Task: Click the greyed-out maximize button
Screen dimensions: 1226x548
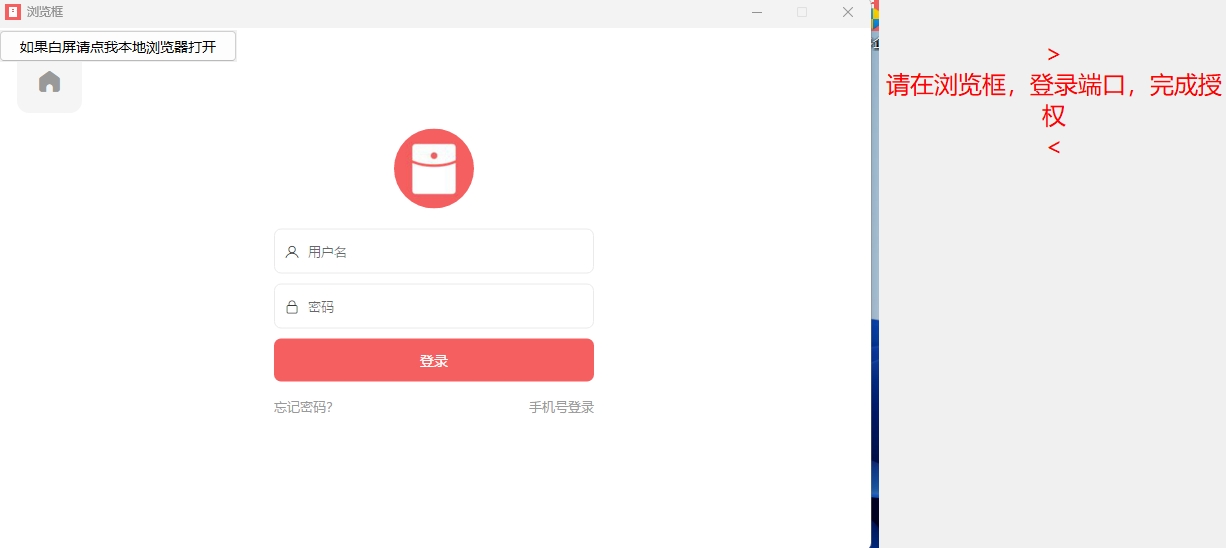Action: [x=802, y=12]
